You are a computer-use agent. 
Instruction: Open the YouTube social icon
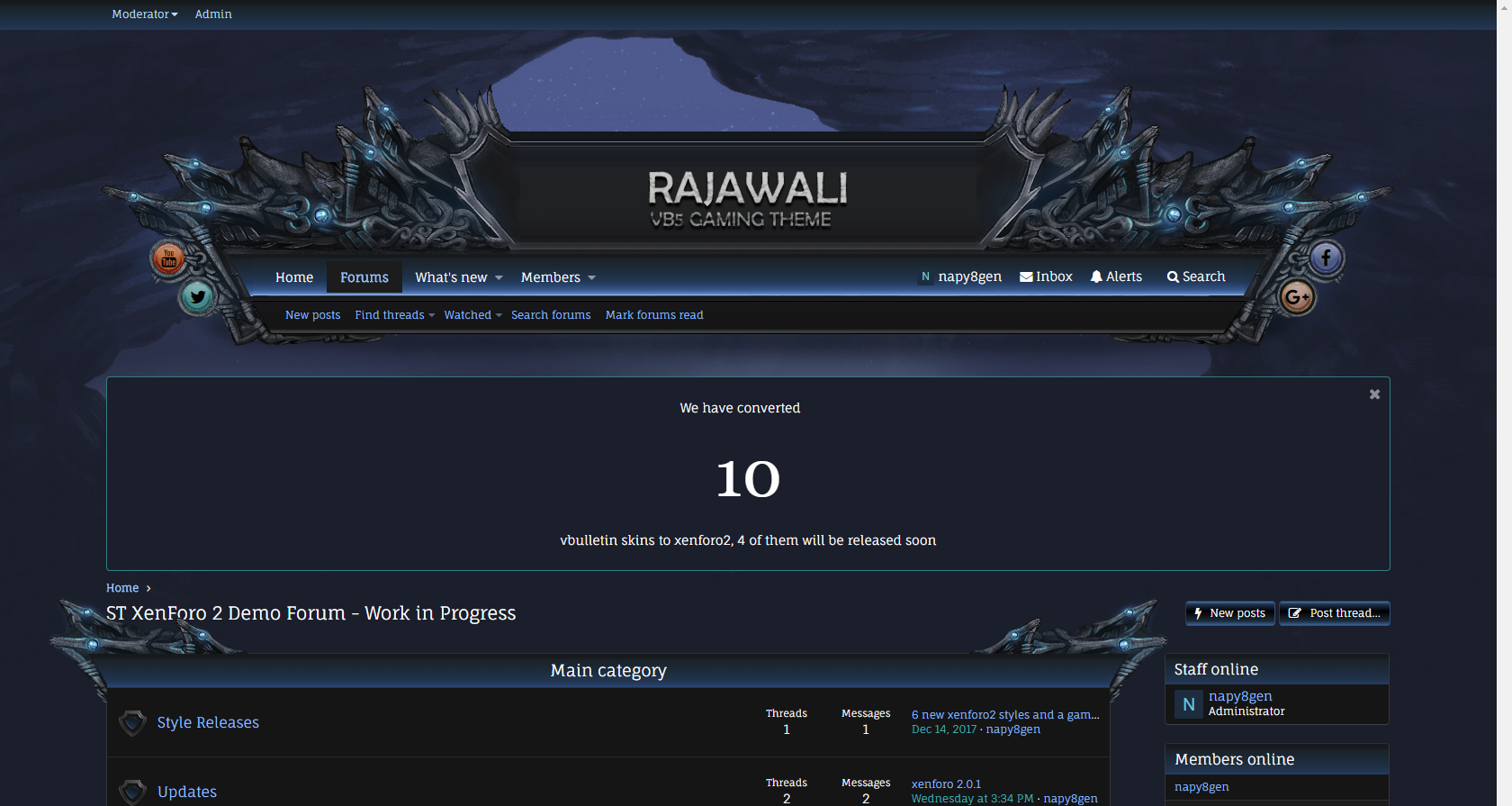tap(168, 258)
